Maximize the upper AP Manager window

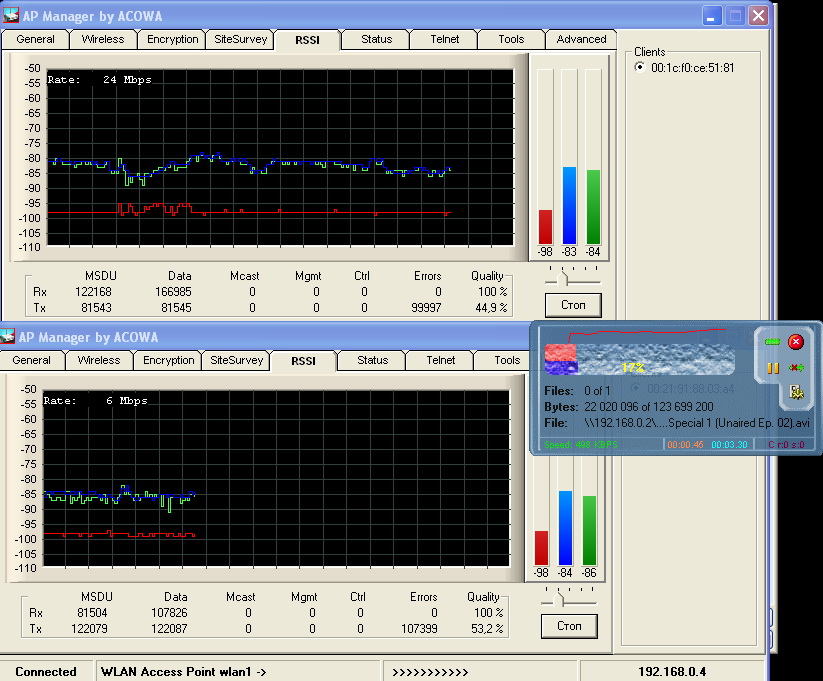(x=735, y=16)
